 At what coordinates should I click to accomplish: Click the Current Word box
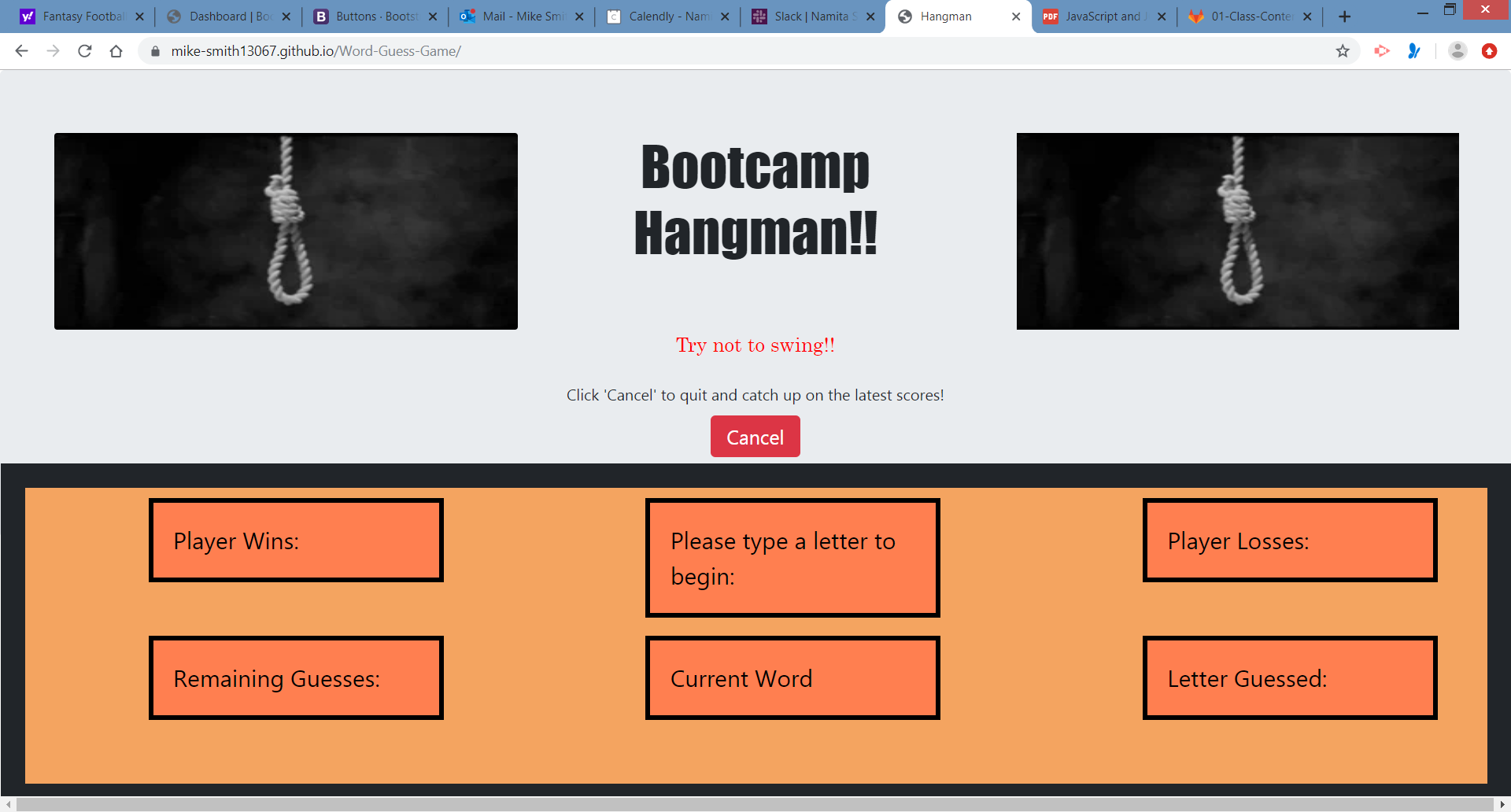tap(792, 678)
